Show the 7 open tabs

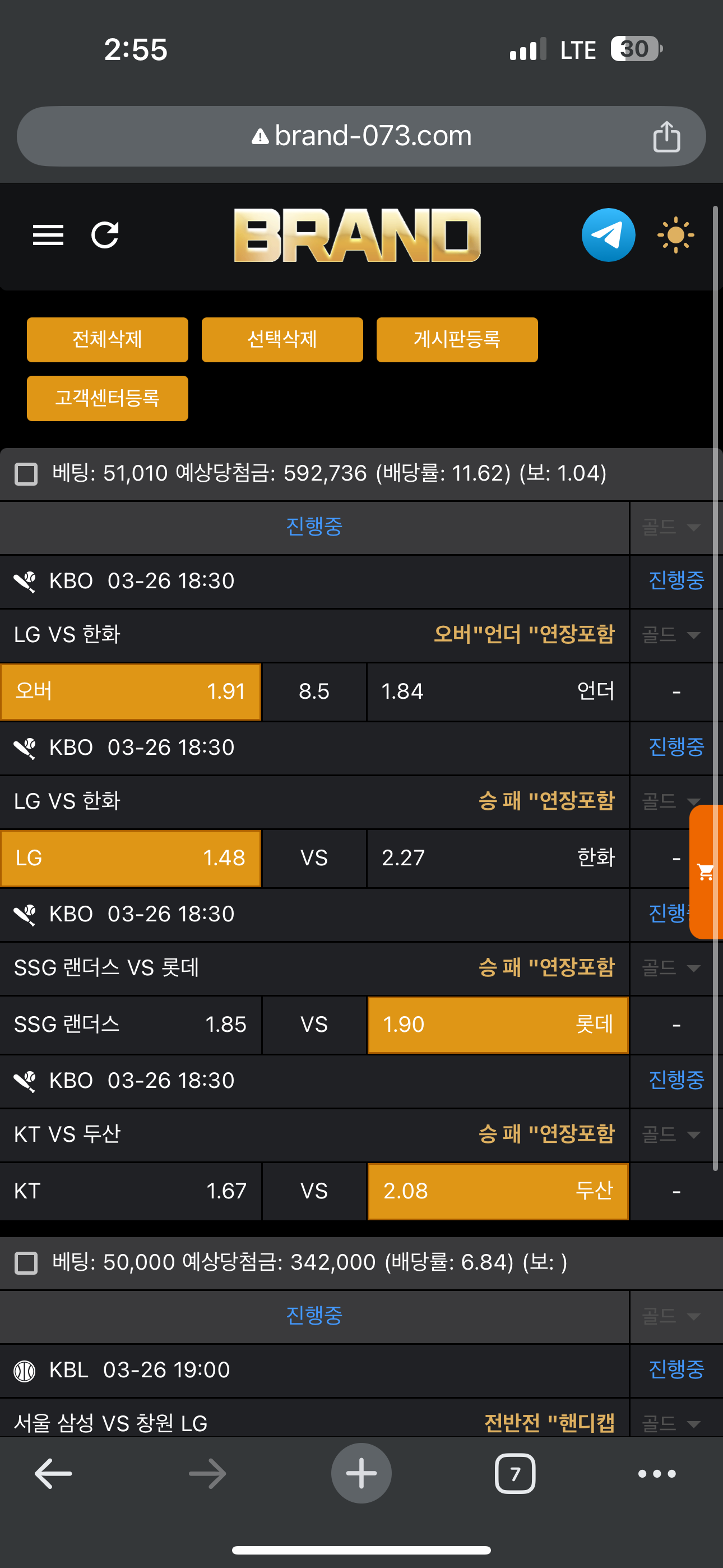515,1473
